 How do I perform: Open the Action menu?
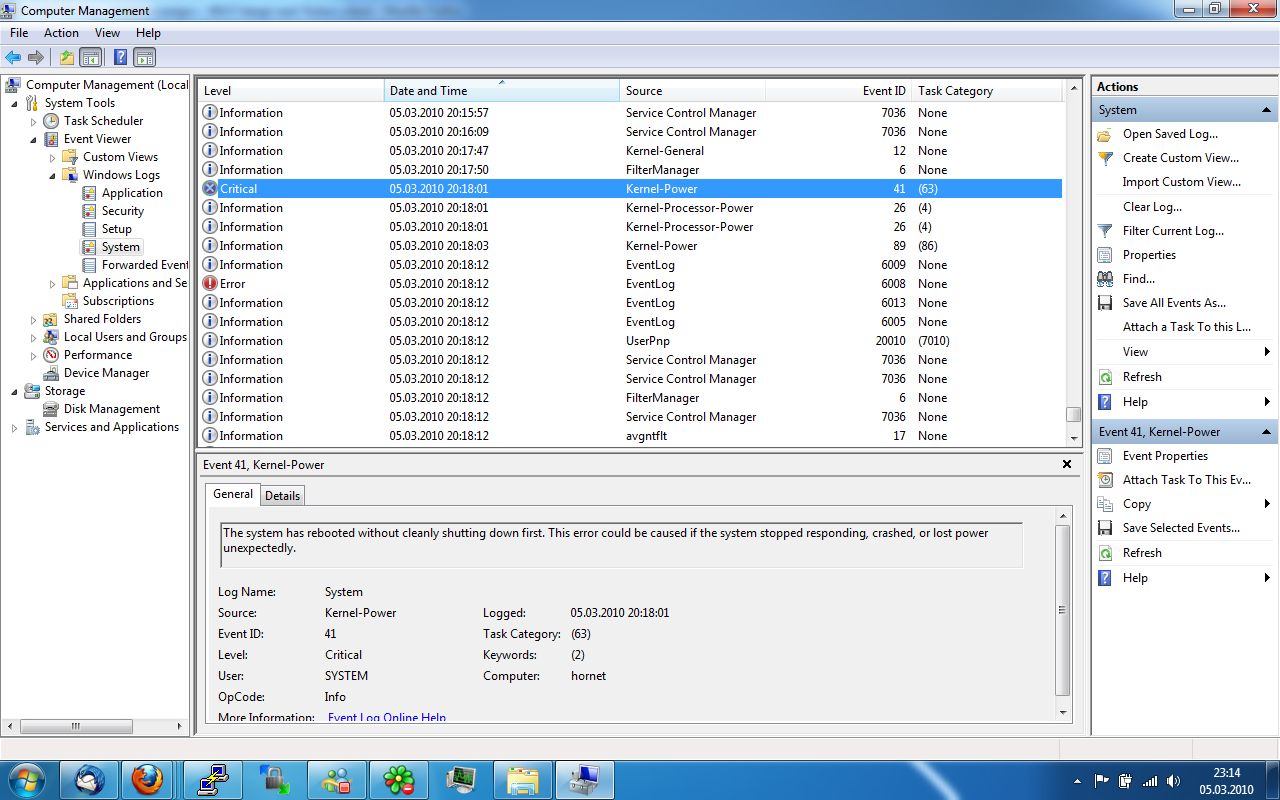click(x=61, y=33)
